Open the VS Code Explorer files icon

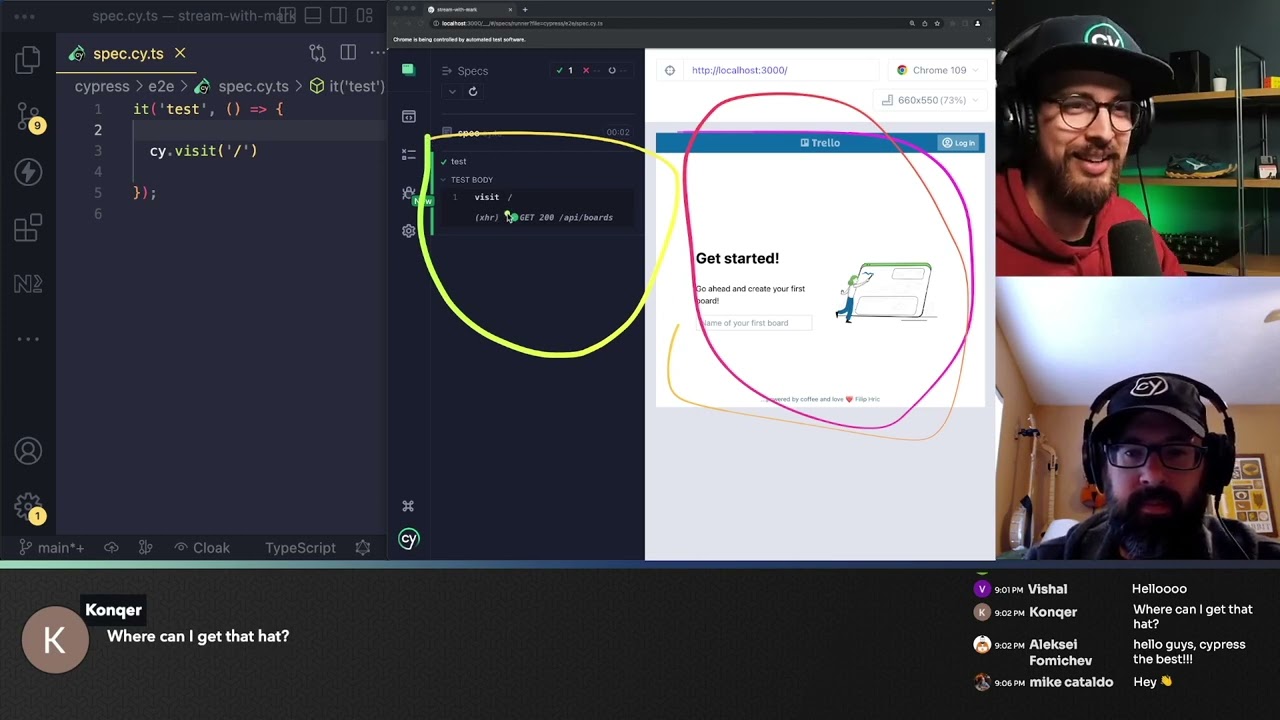28,60
